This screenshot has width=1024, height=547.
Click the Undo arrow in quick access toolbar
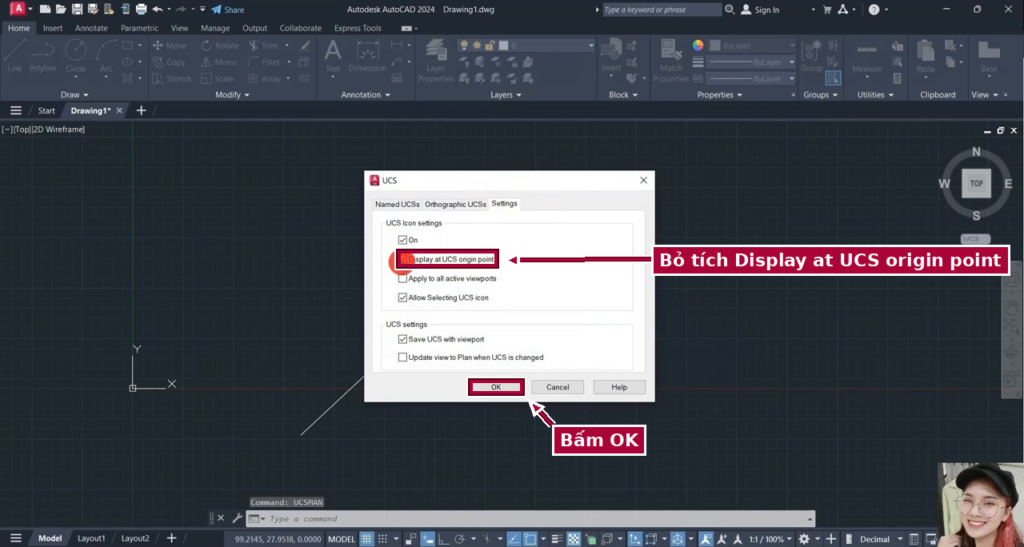[157, 10]
